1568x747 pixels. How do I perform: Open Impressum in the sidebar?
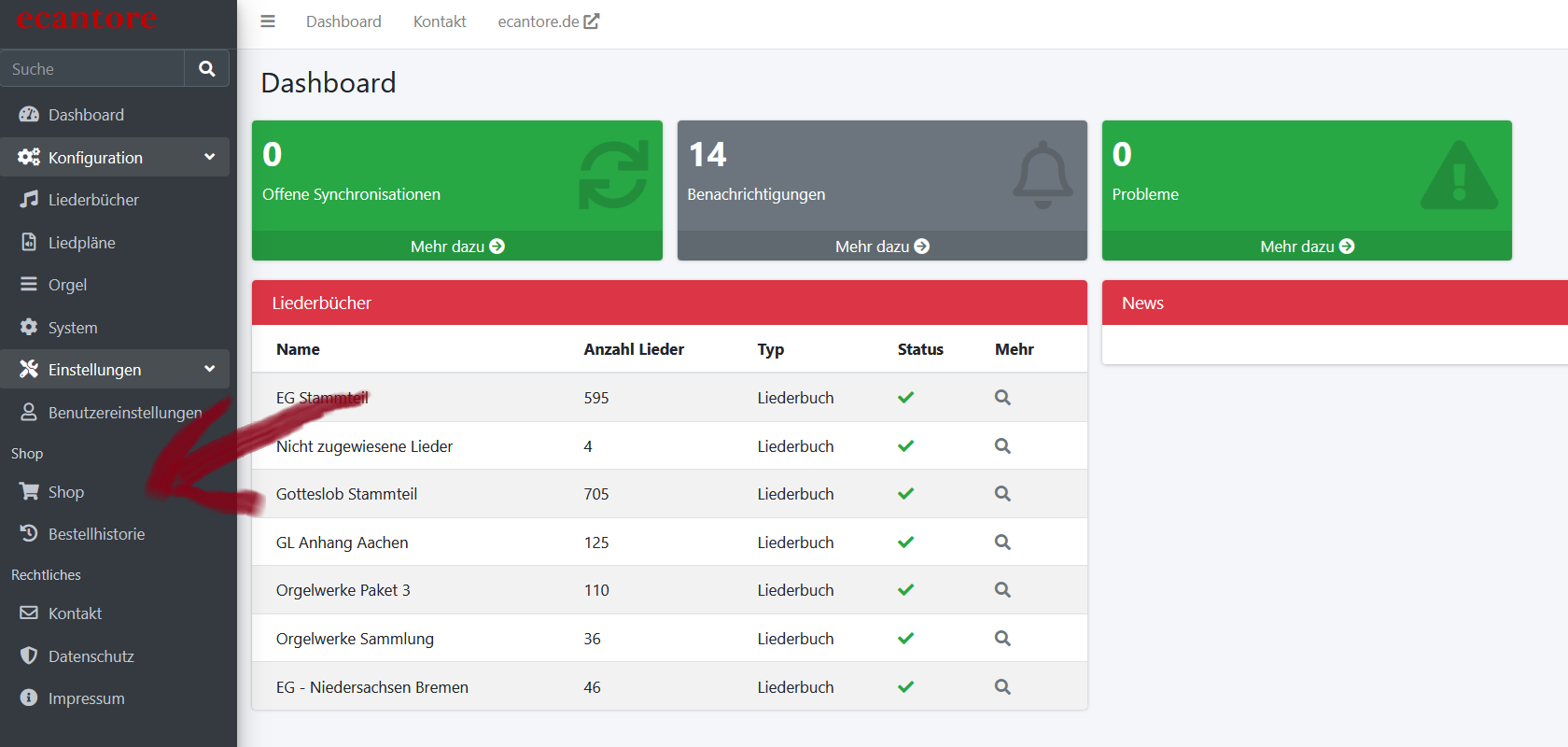115,698
